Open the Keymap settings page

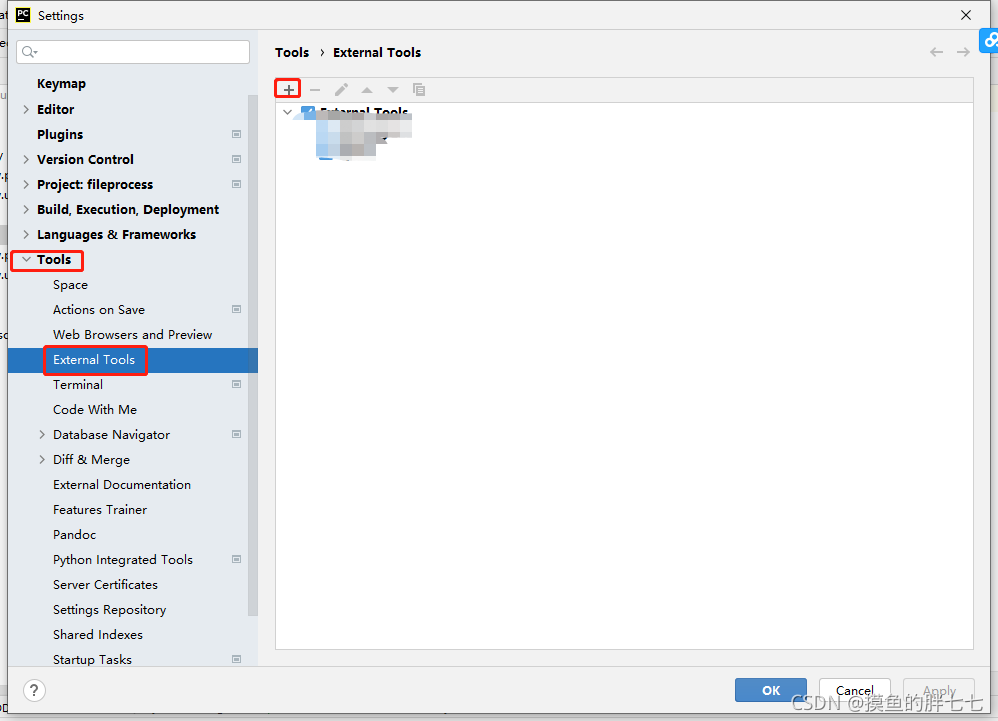(61, 84)
